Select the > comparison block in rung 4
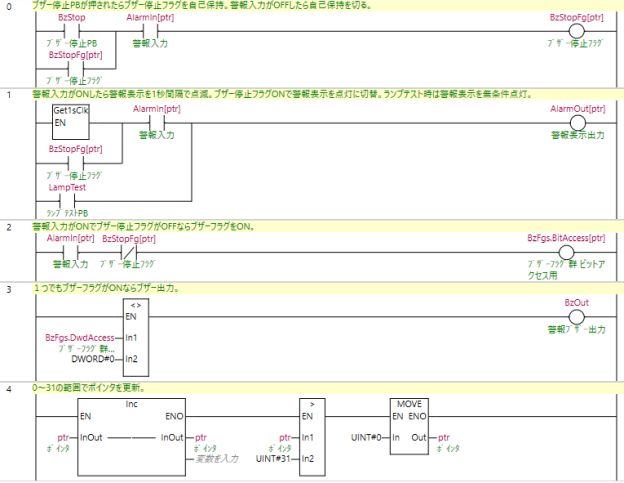Viewport: 624px width, 483px height. click(x=312, y=437)
